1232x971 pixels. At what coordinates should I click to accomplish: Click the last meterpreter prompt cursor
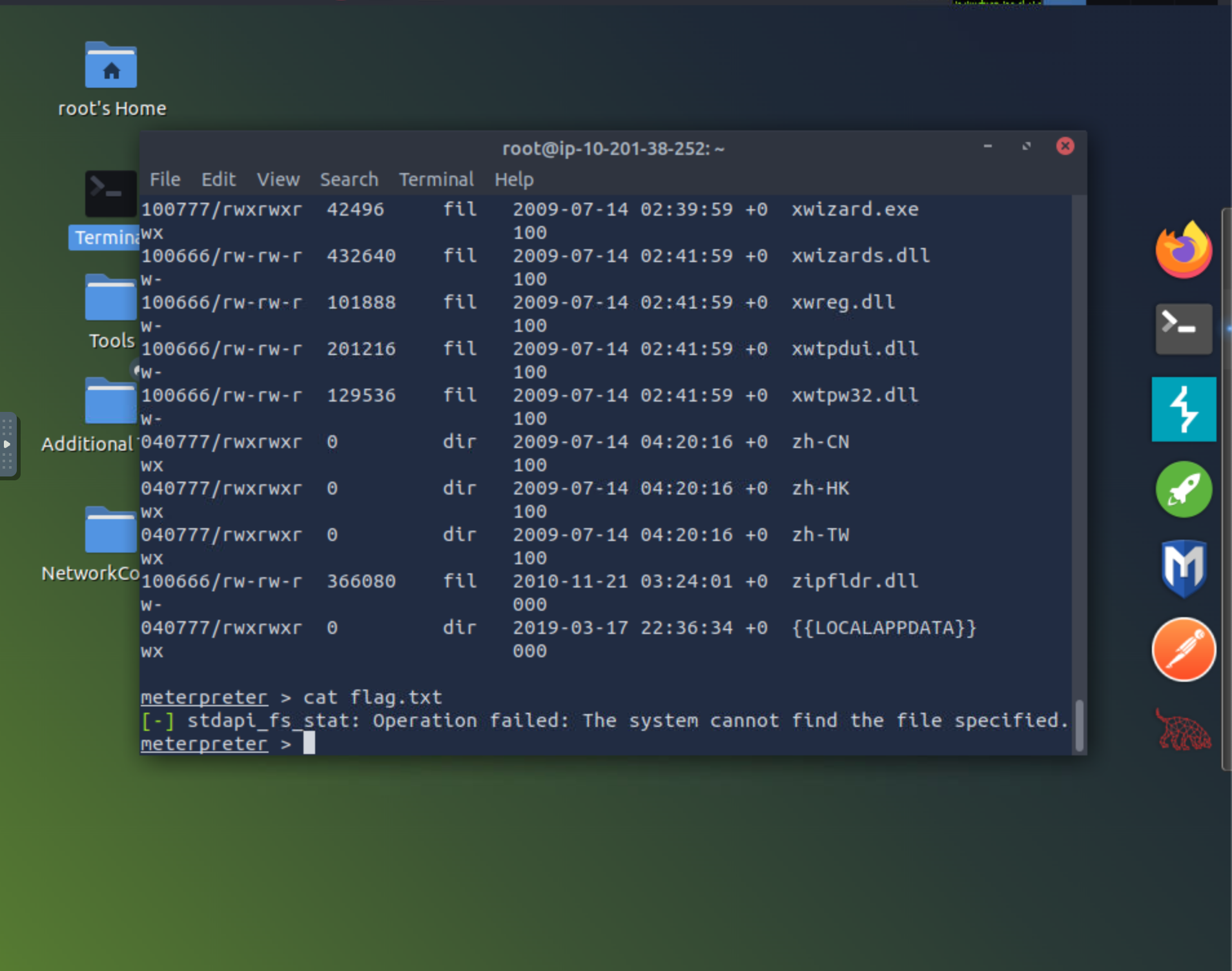pos(309,743)
